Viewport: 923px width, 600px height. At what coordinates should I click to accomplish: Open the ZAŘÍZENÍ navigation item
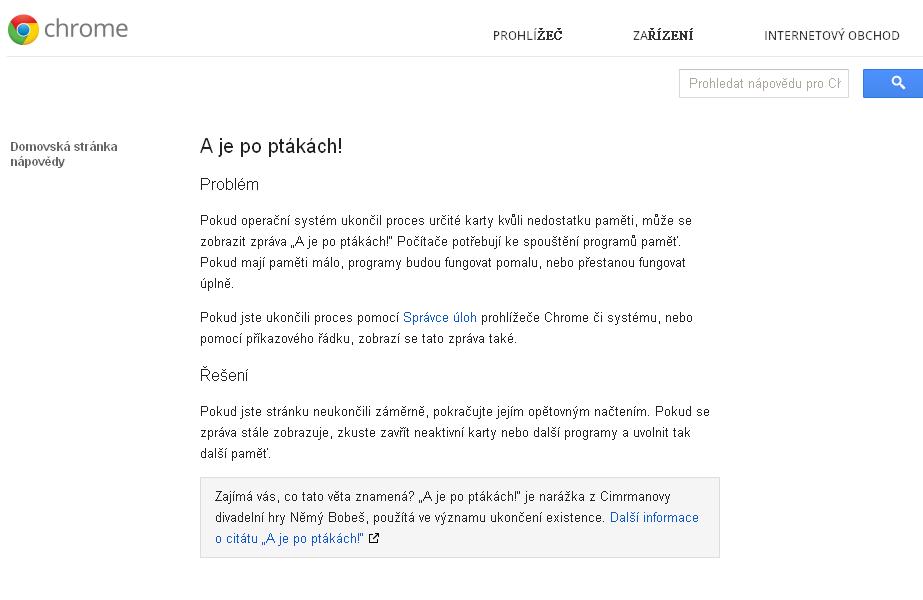pos(663,36)
